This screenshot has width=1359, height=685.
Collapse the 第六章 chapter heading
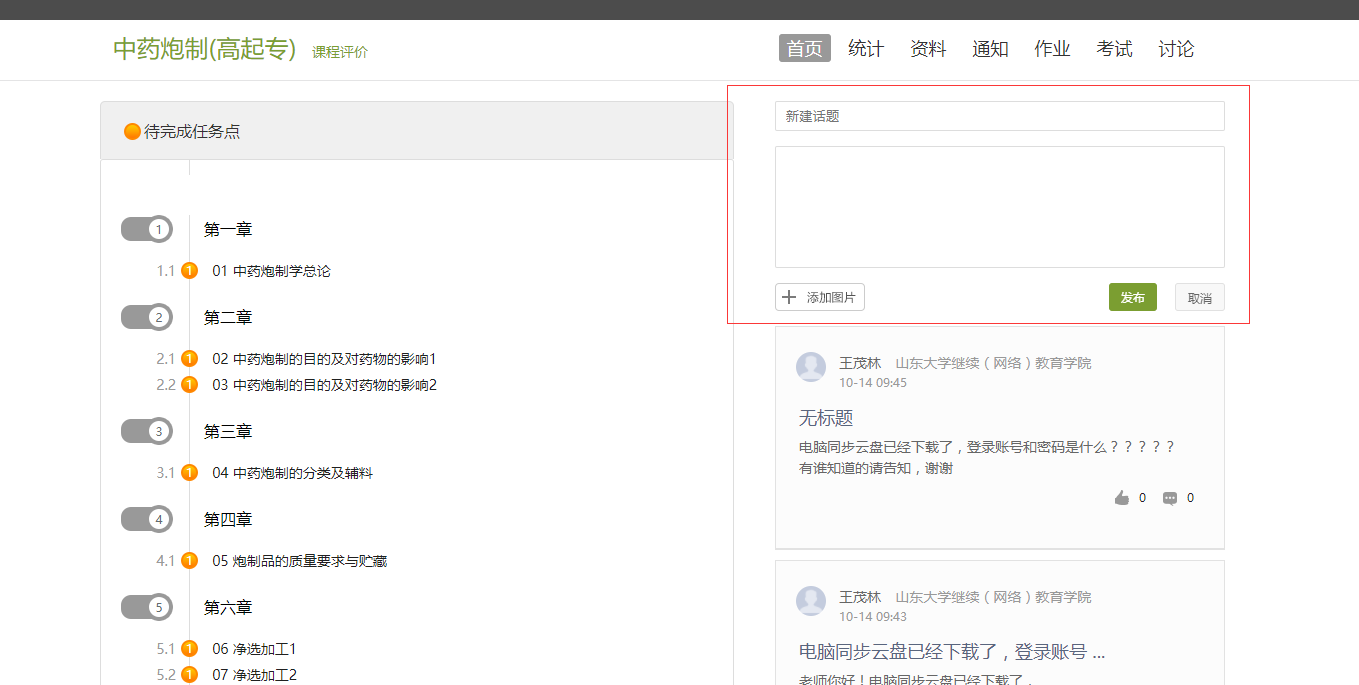228,608
